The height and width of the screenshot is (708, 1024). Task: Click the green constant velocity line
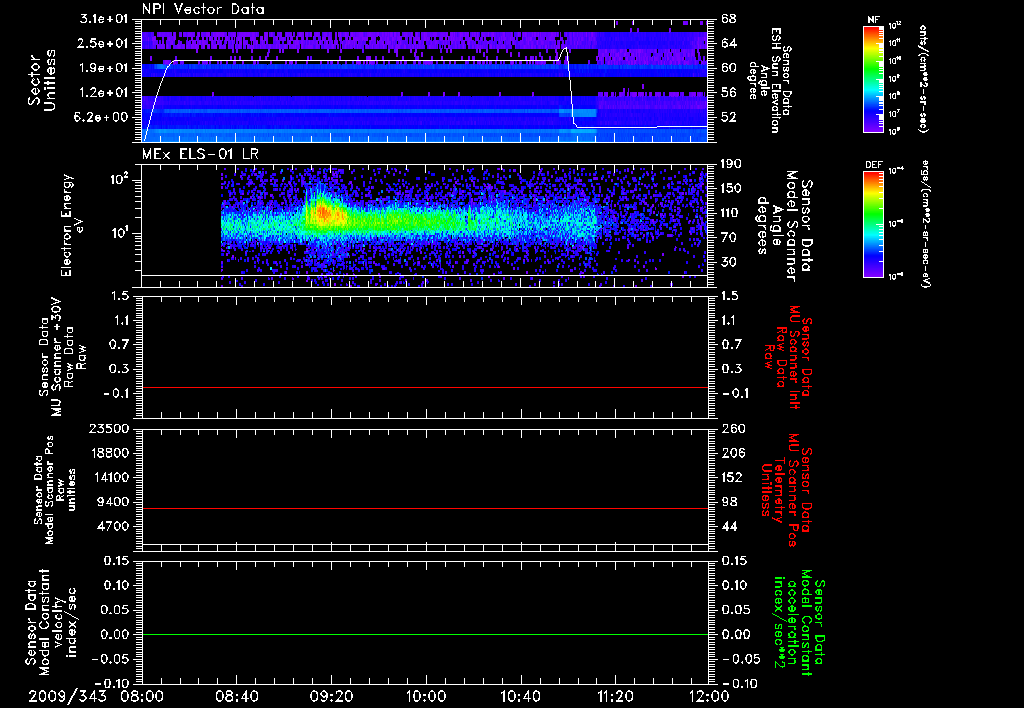tap(425, 634)
